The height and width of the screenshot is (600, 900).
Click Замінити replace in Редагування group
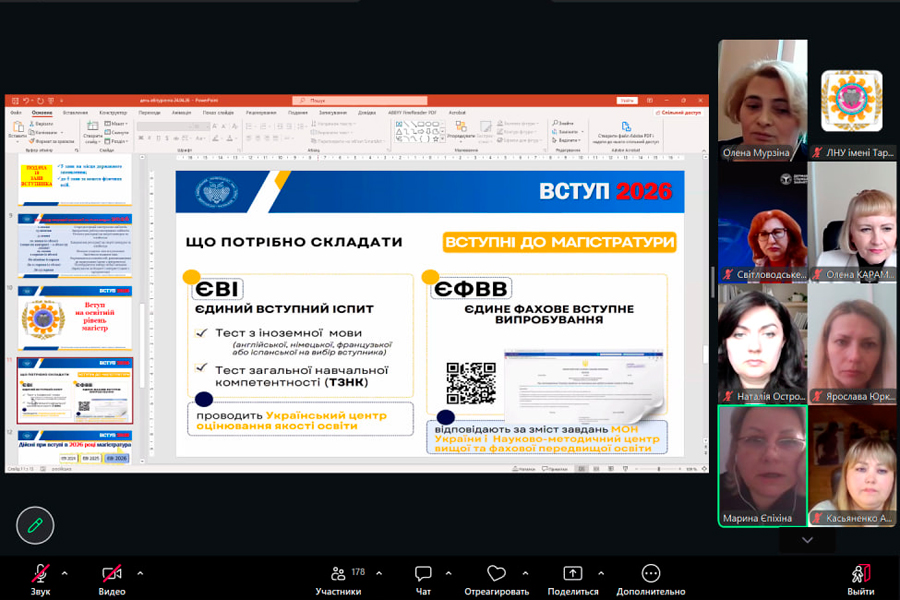tap(565, 131)
